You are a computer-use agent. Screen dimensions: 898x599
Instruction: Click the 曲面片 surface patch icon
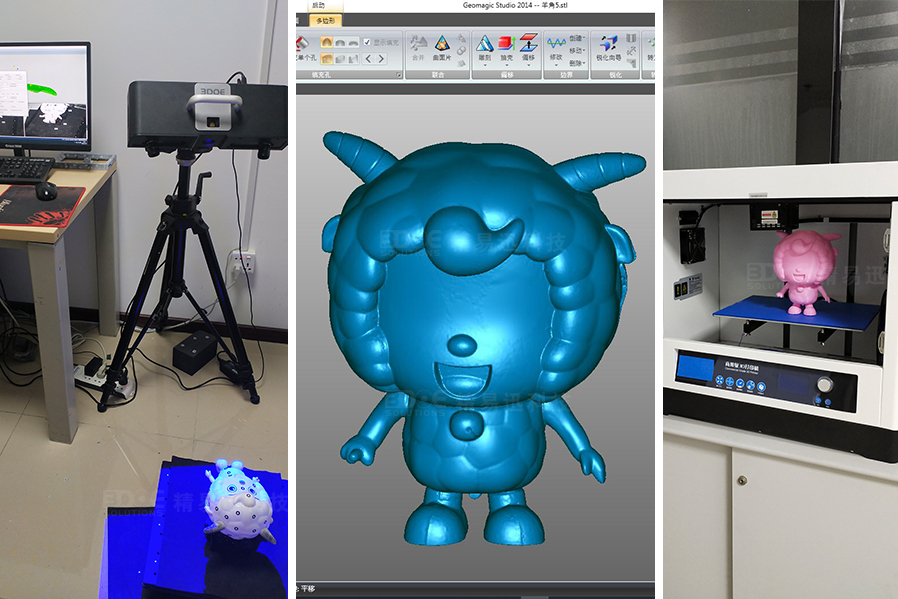point(440,46)
